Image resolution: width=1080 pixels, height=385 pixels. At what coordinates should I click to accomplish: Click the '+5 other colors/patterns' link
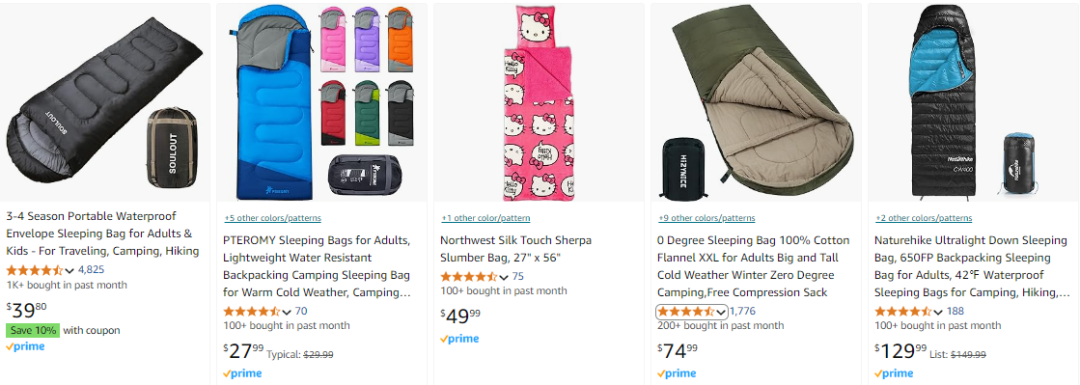272,218
